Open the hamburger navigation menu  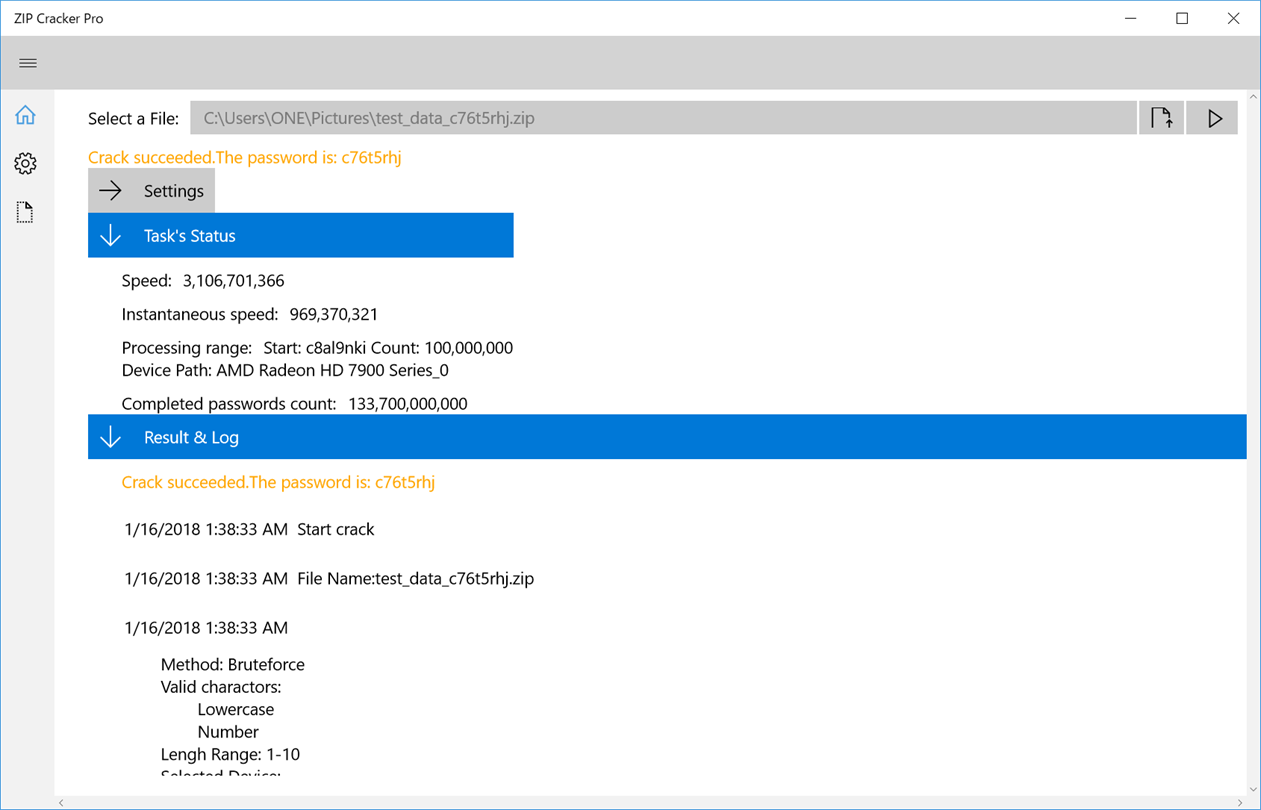click(28, 63)
